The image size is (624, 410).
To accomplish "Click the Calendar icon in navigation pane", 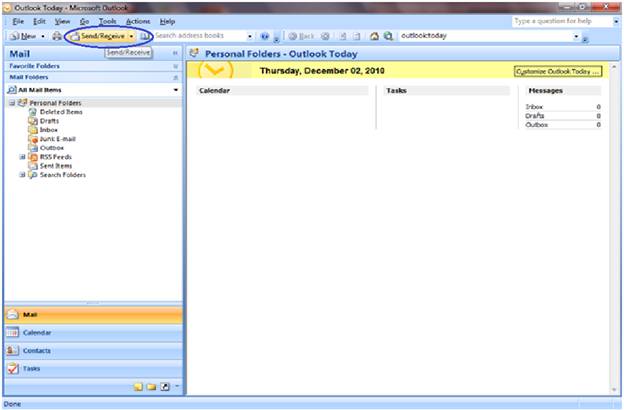I will point(12,332).
